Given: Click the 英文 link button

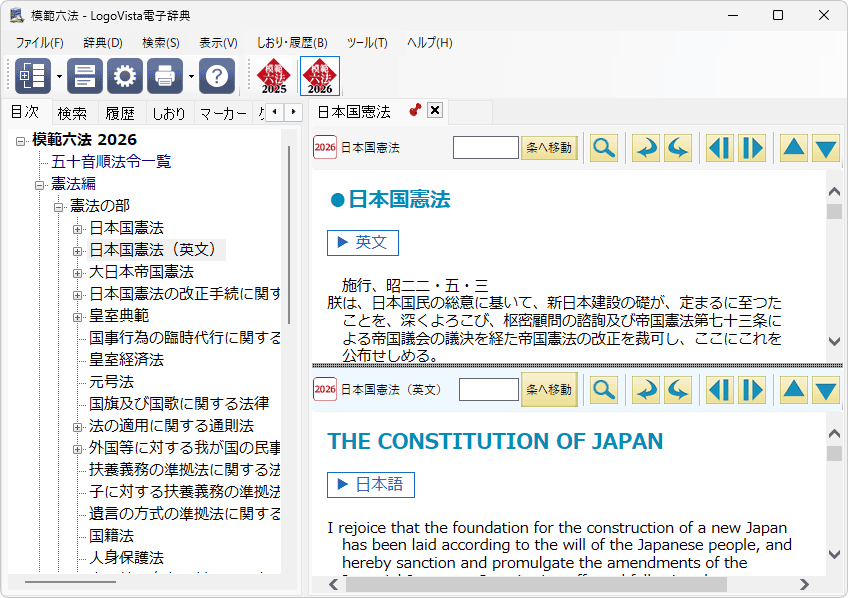Looking at the screenshot, I should pyautogui.click(x=363, y=242).
